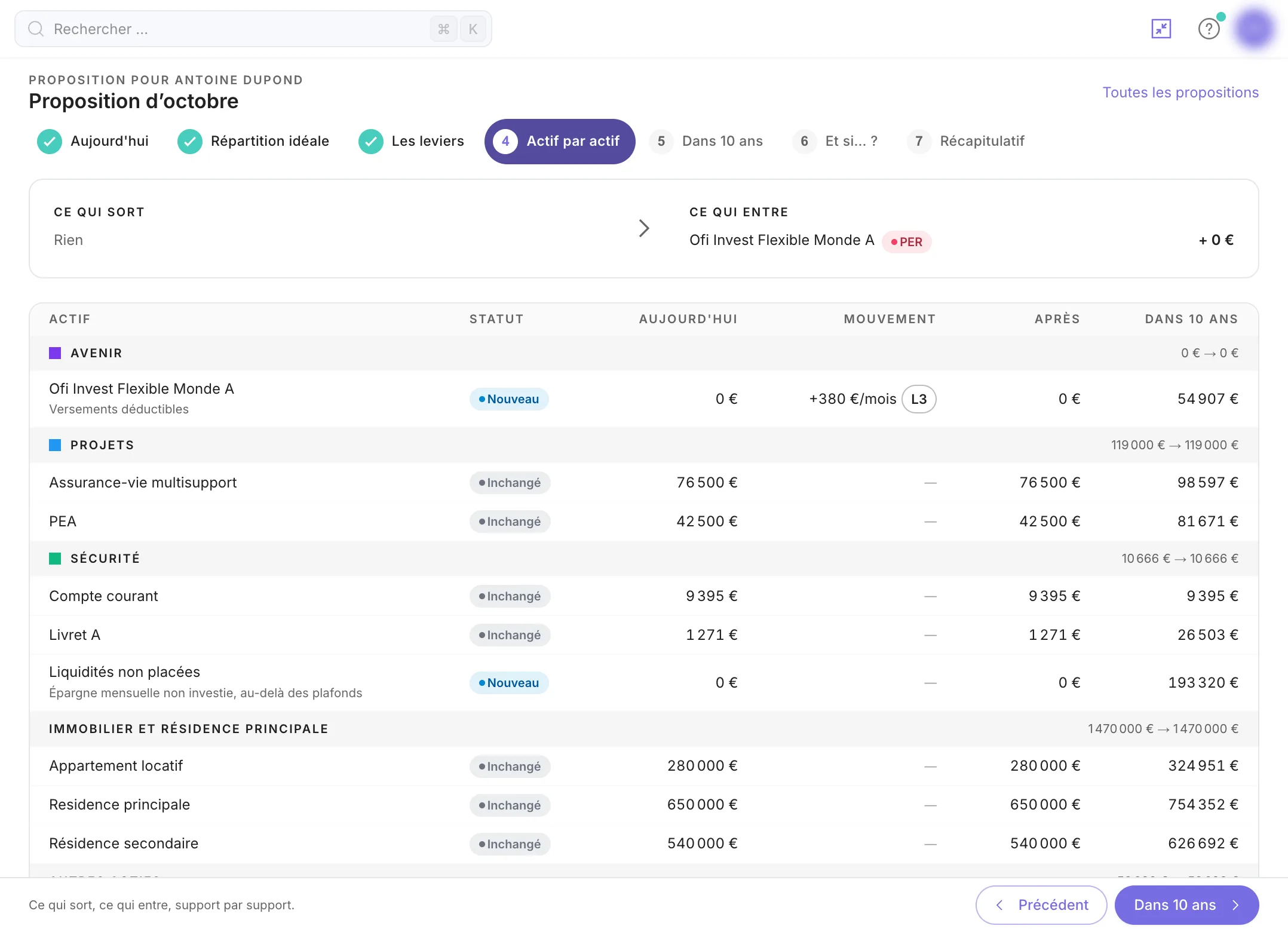Click the PER tag badge
Viewport: 1288px width, 932px height.
(x=906, y=241)
